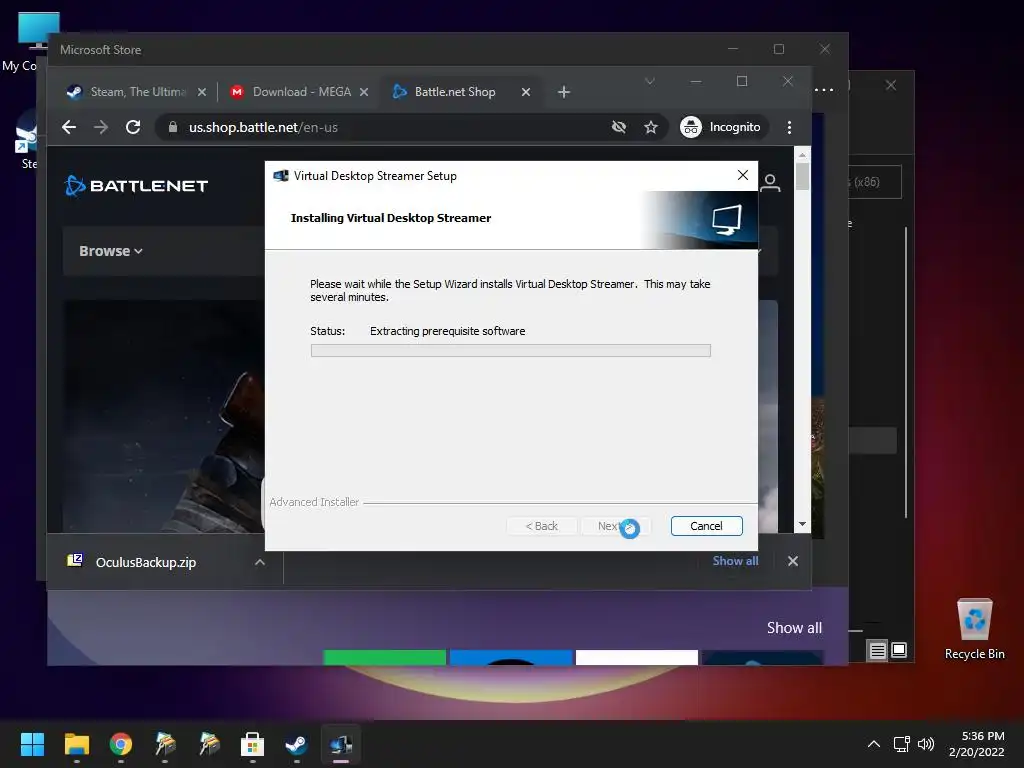Click the first installer taskbar icon
Viewport: 1024px width, 768px height.
165,744
